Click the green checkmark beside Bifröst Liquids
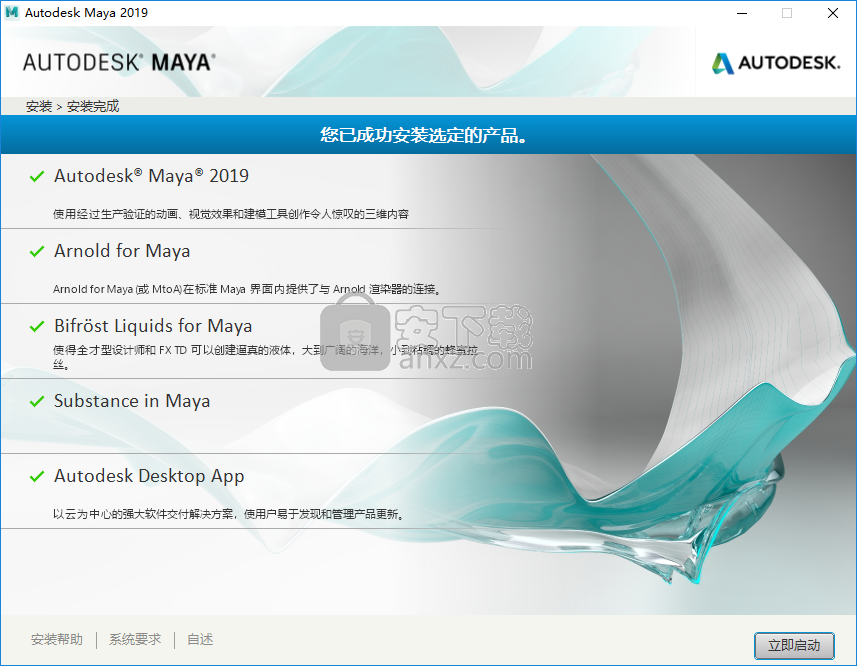Viewport: 857px width, 666px height. point(37,326)
